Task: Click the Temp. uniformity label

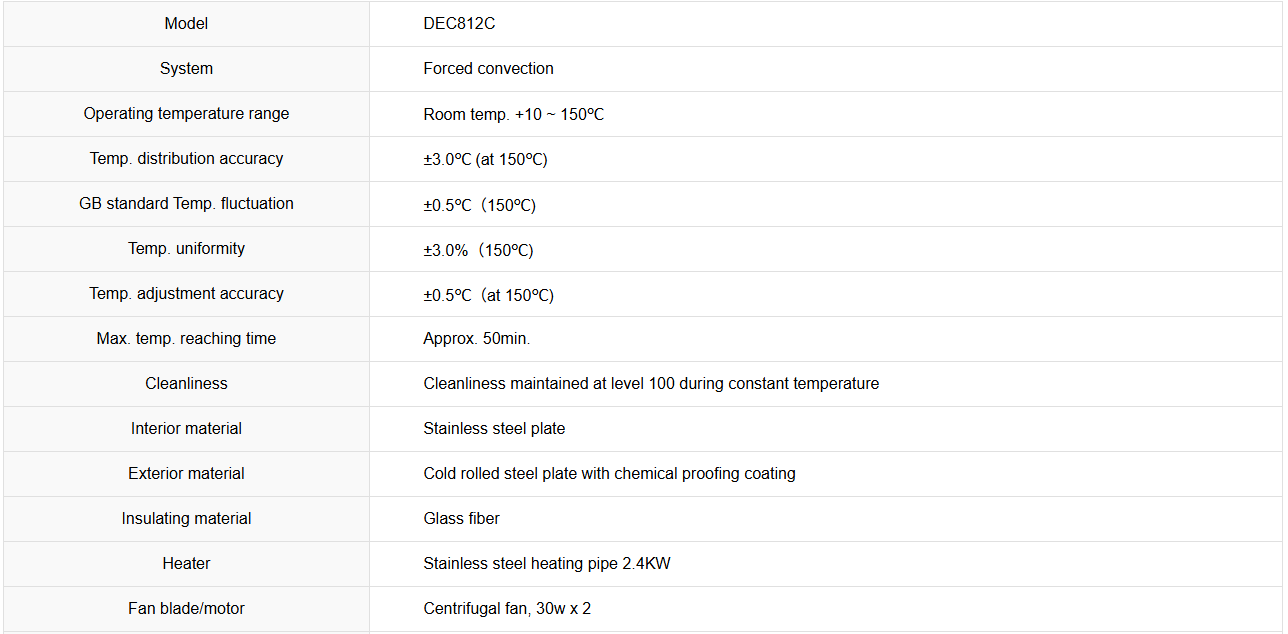Action: coord(186,248)
